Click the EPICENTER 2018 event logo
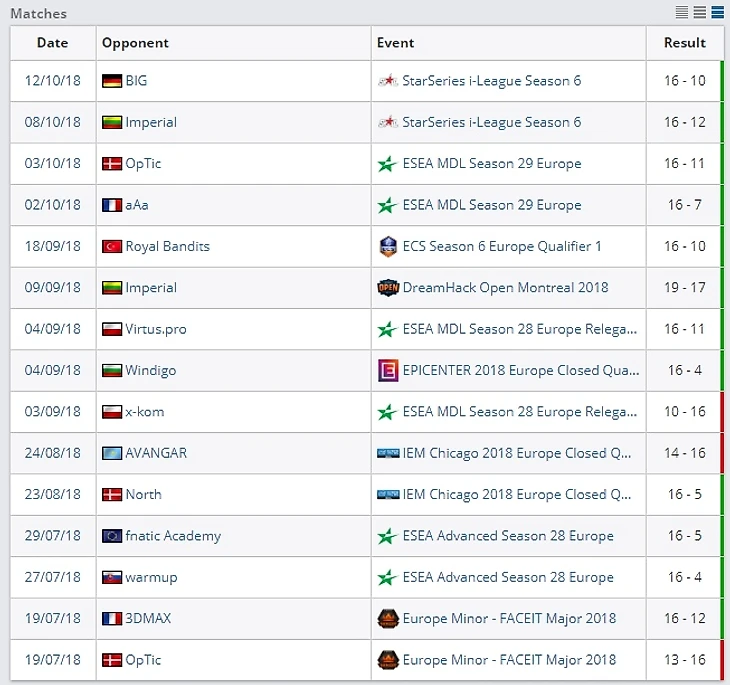The image size is (730, 685). 387,370
